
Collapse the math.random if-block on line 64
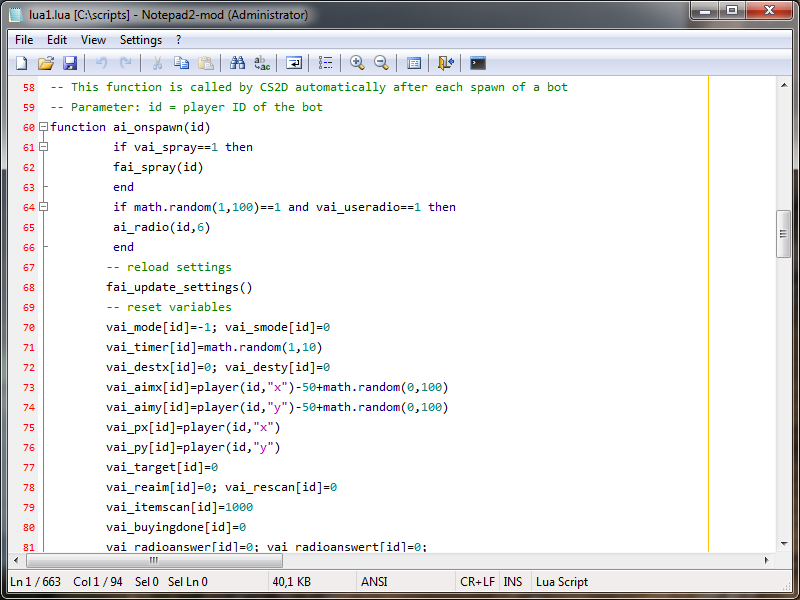pyautogui.click(x=43, y=207)
